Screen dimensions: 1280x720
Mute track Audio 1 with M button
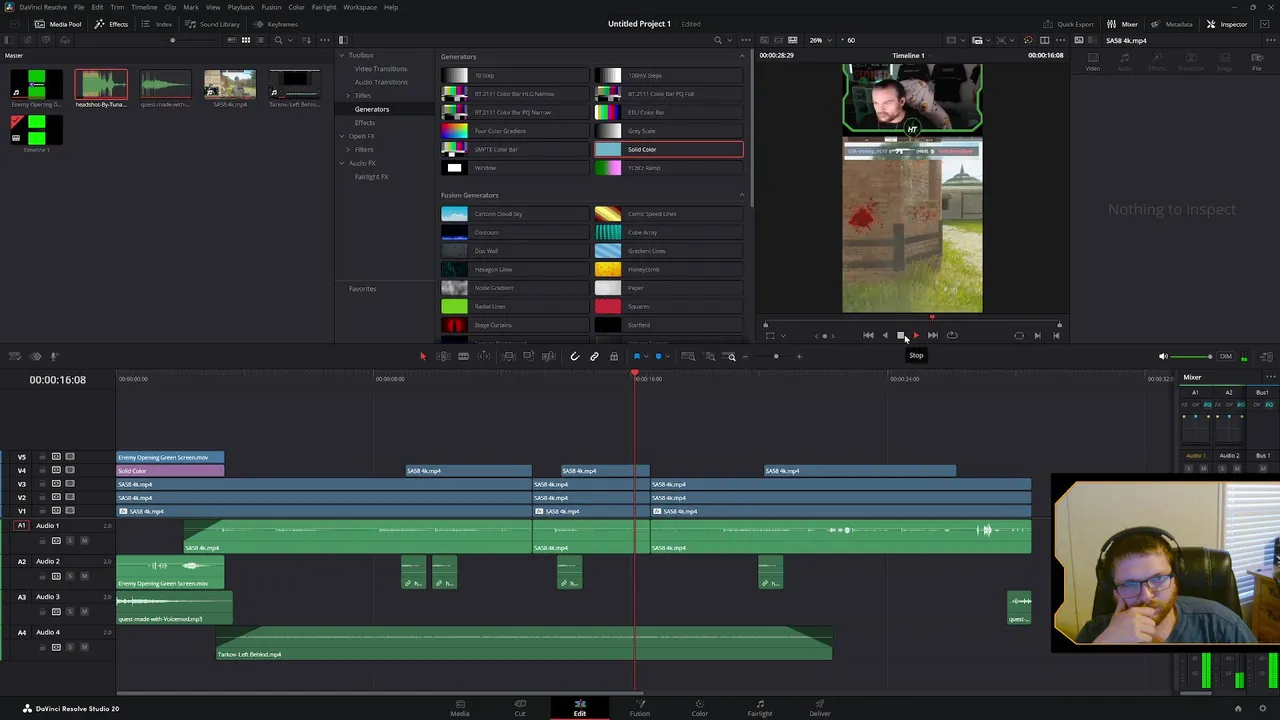pyautogui.click(x=84, y=541)
